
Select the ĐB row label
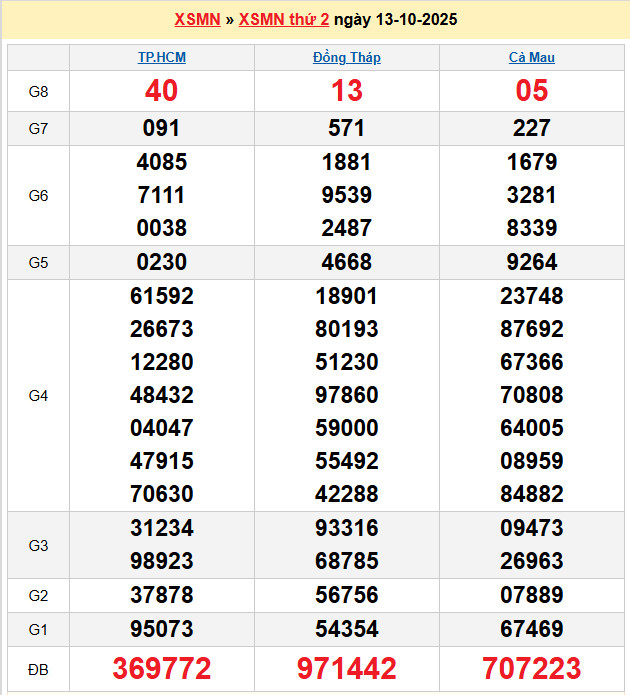pos(38,669)
